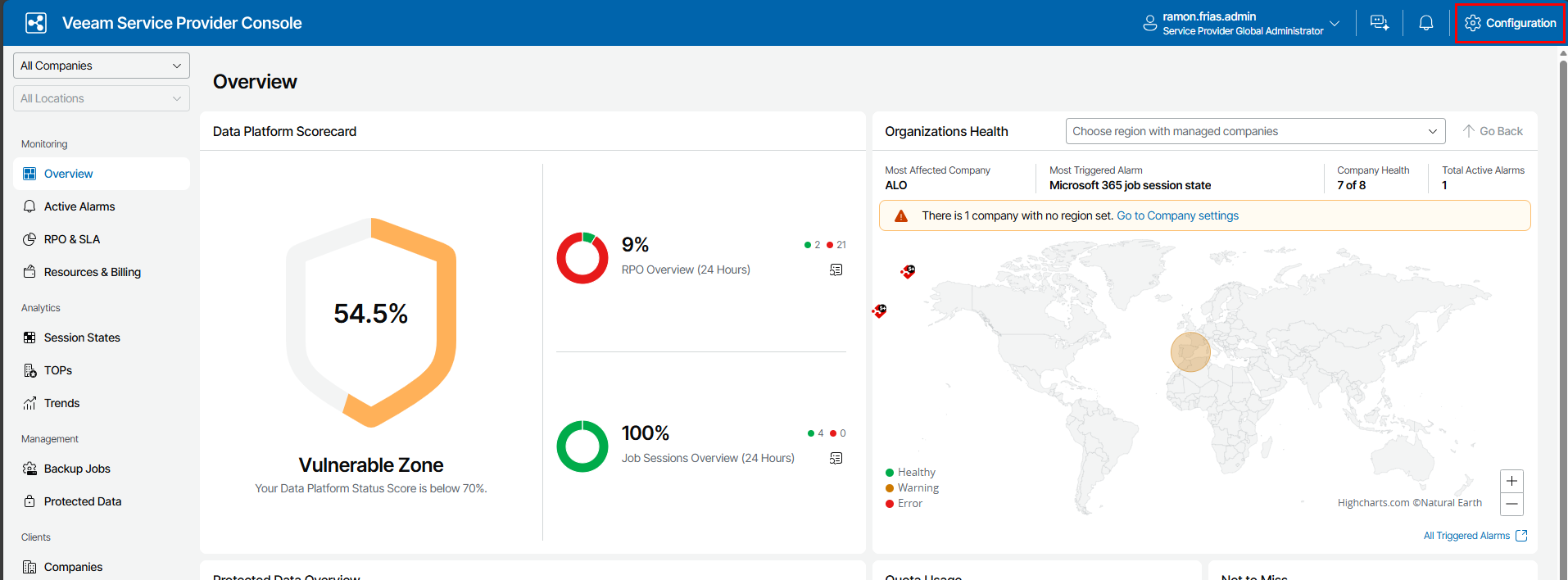Click the Veeam logo icon in header
The height and width of the screenshot is (580, 1568).
(36, 23)
